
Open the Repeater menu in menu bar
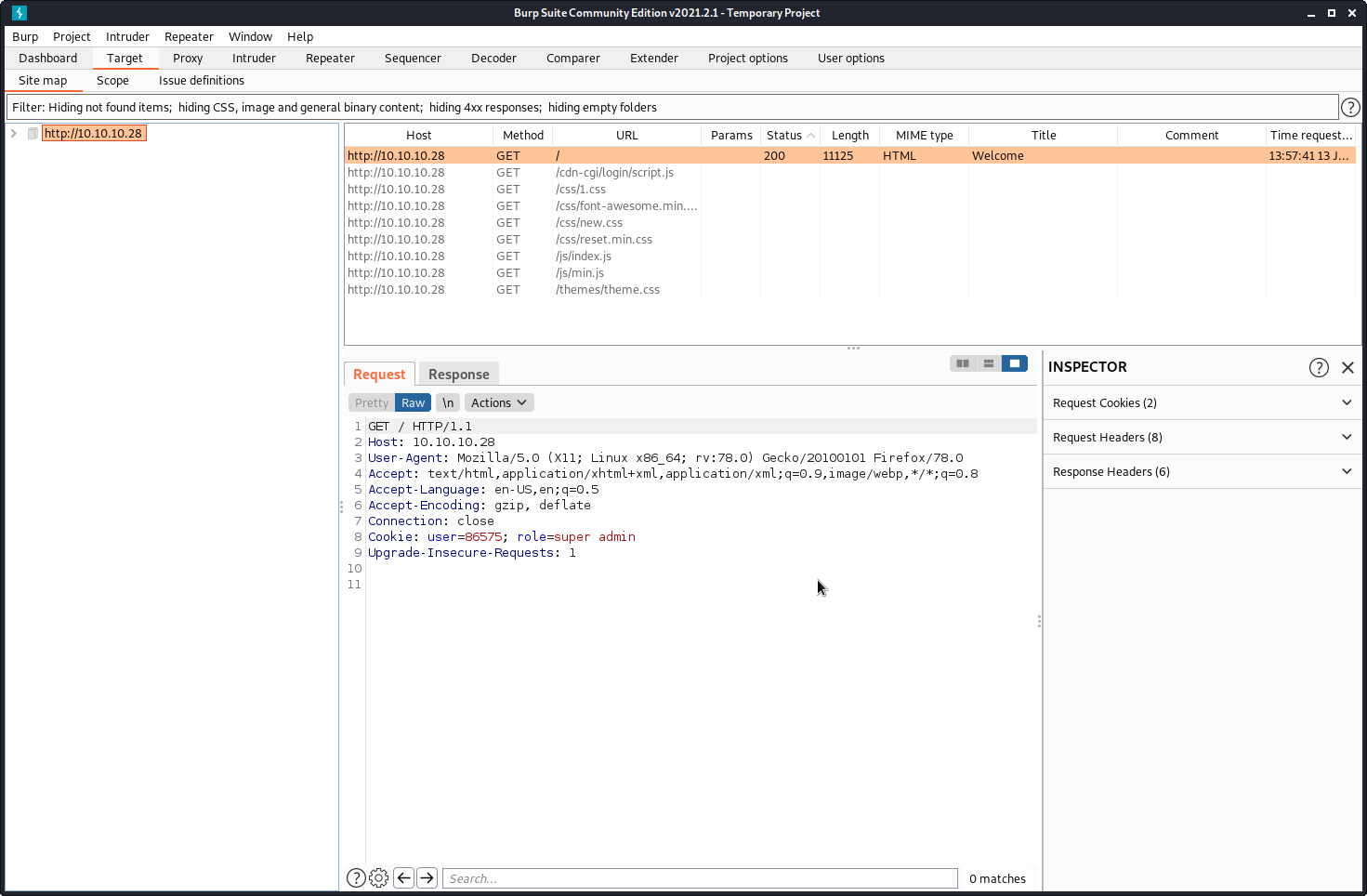(x=189, y=36)
